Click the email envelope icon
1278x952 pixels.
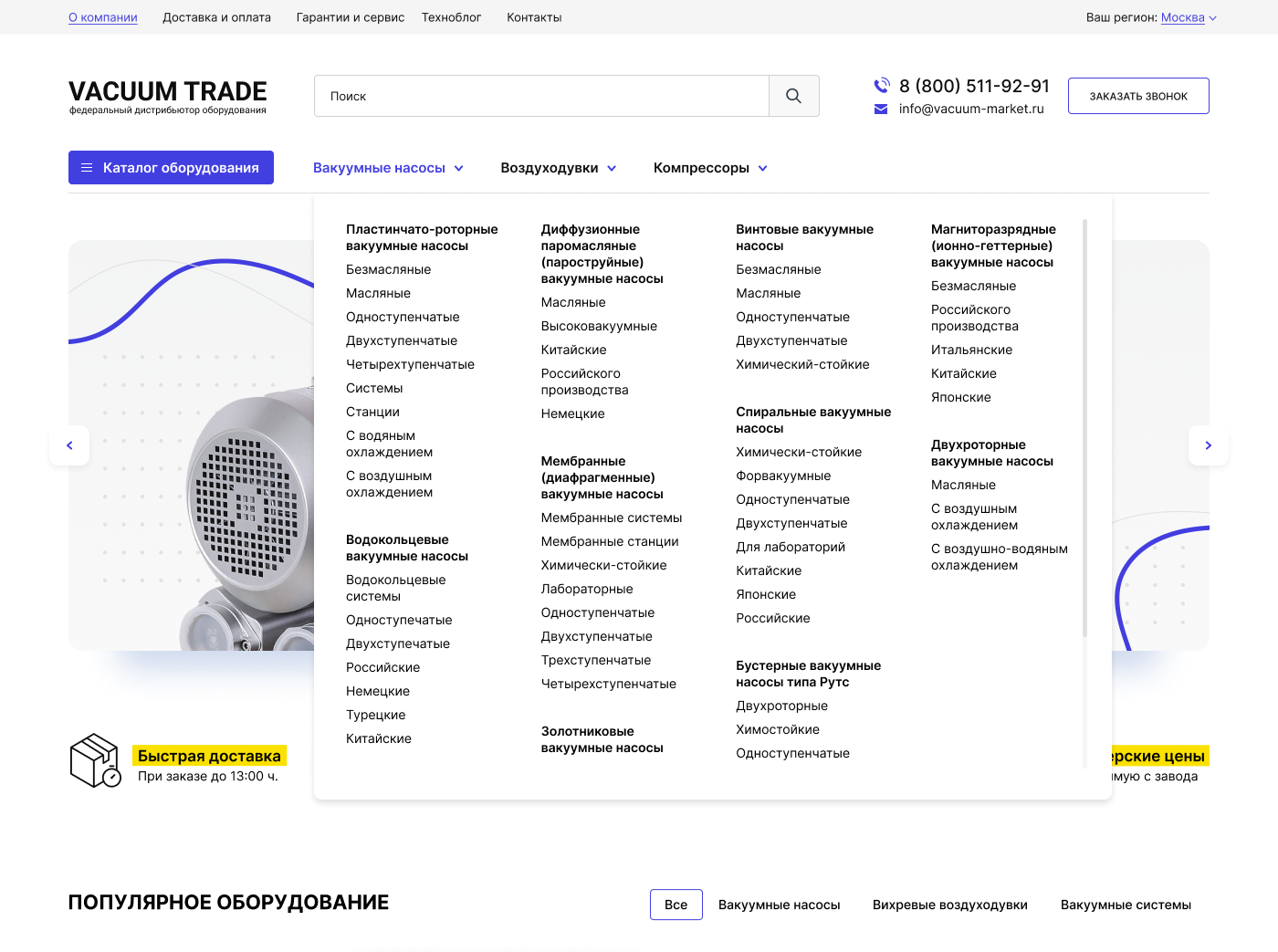(x=881, y=110)
